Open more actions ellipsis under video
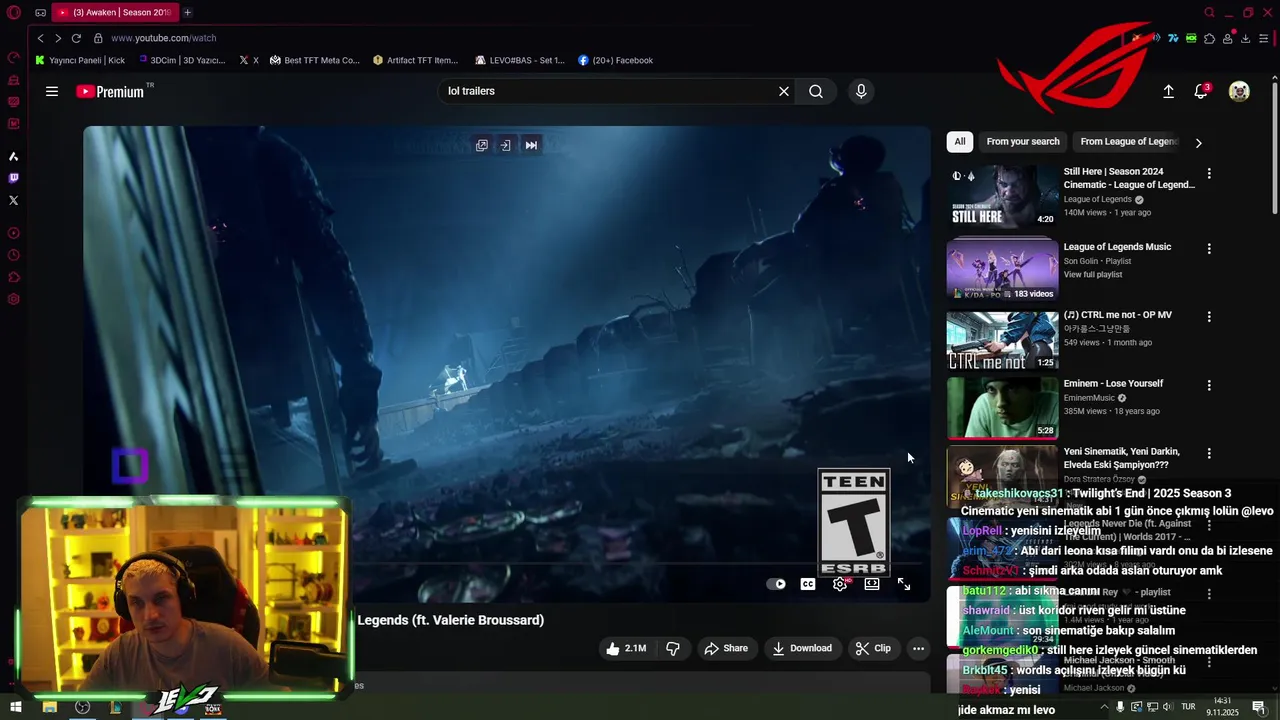 coord(918,648)
